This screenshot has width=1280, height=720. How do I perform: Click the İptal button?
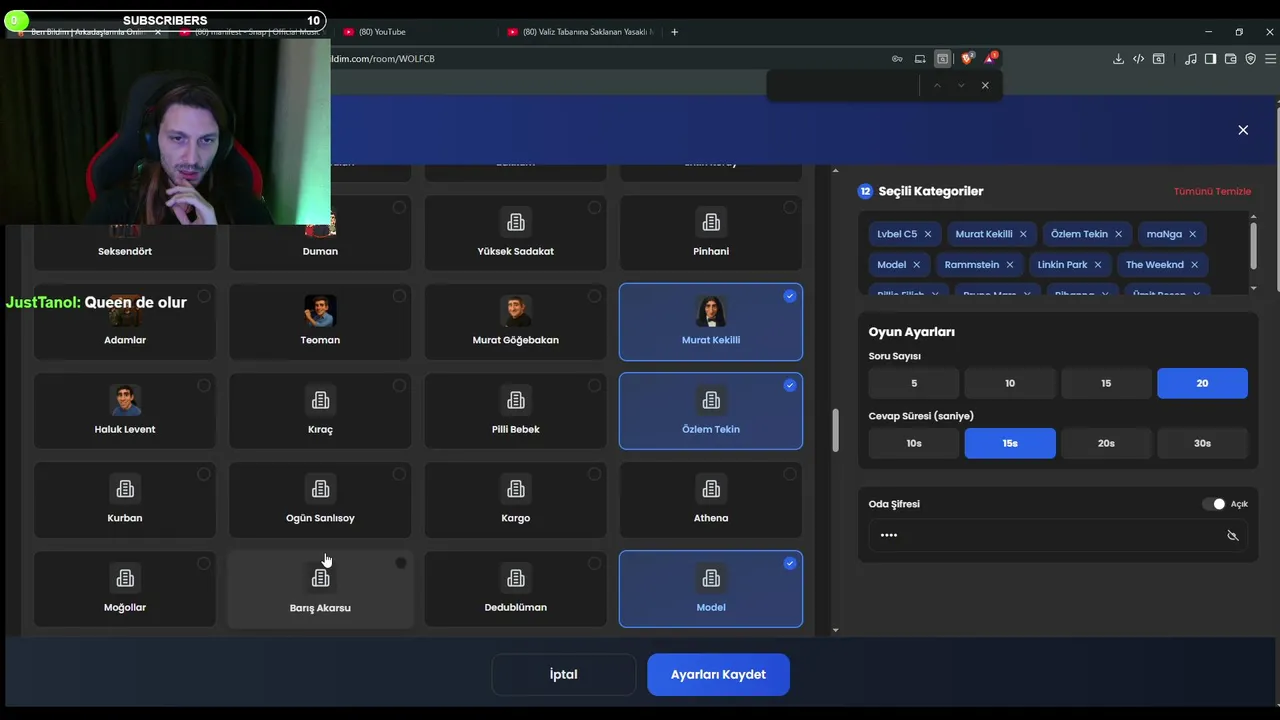tap(563, 674)
